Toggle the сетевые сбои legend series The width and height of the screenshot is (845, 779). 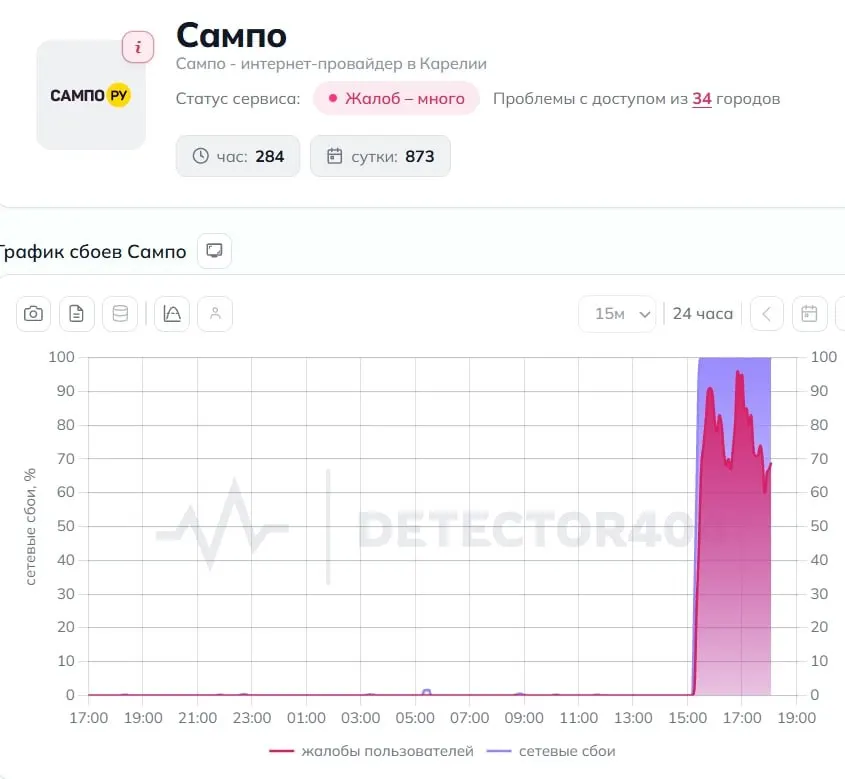click(551, 751)
